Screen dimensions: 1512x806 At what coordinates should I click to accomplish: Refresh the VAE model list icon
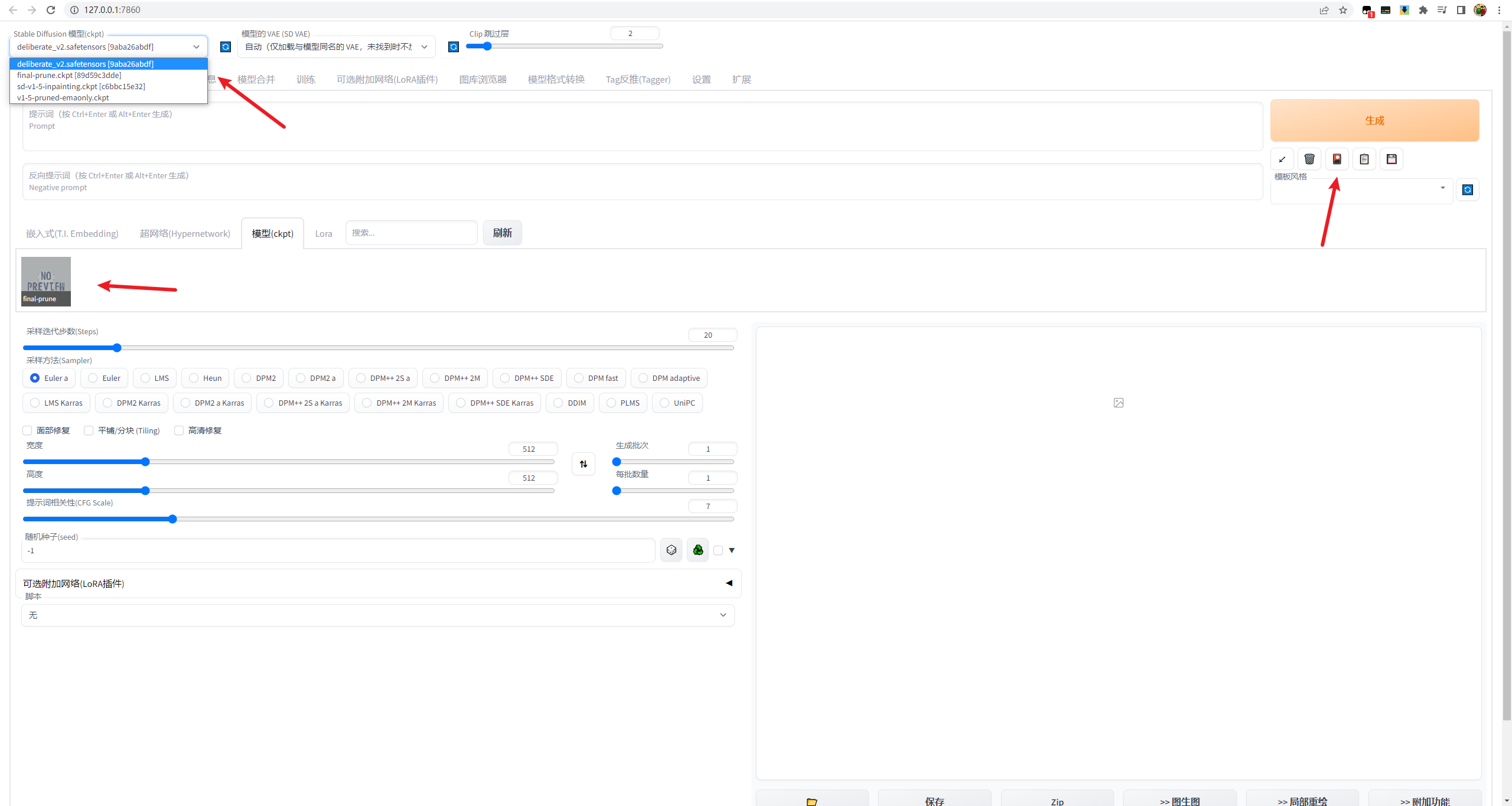tap(453, 47)
